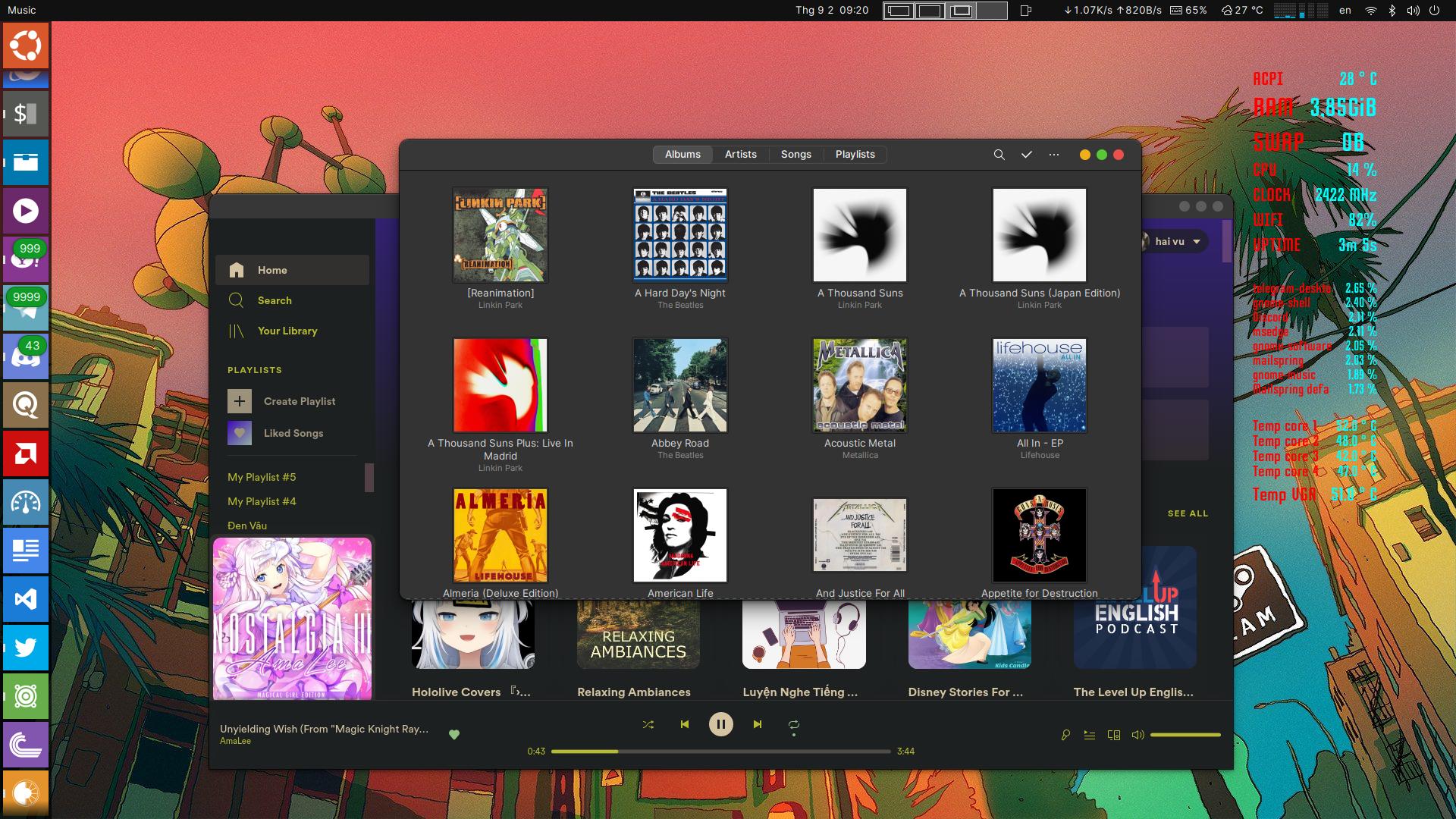The image size is (1456, 819).
Task: Click the 65% battery indicator
Action: 1188,10
